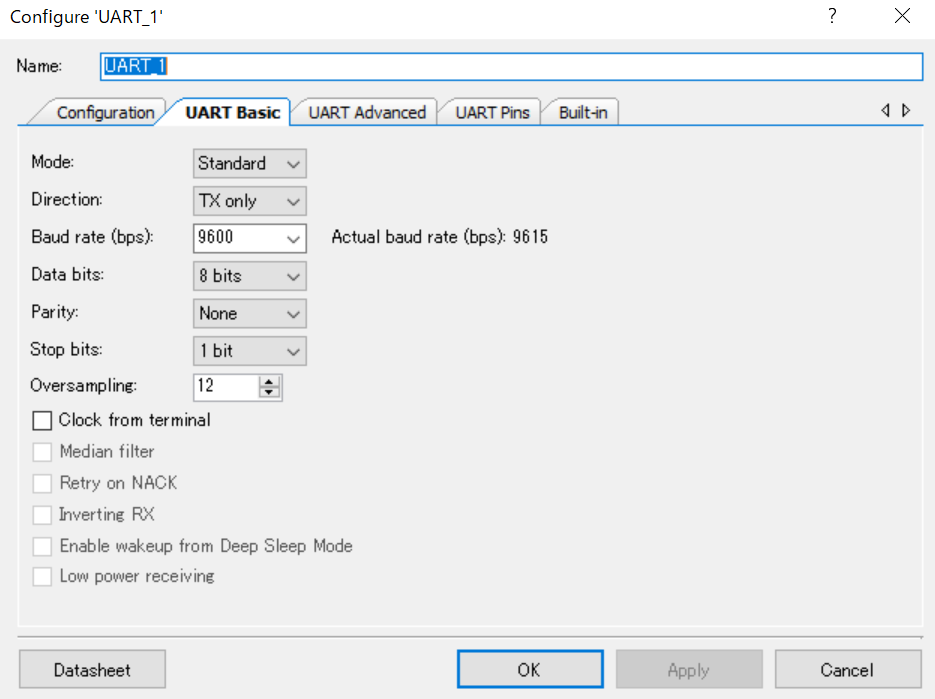Open the Mode dropdown

click(x=249, y=164)
